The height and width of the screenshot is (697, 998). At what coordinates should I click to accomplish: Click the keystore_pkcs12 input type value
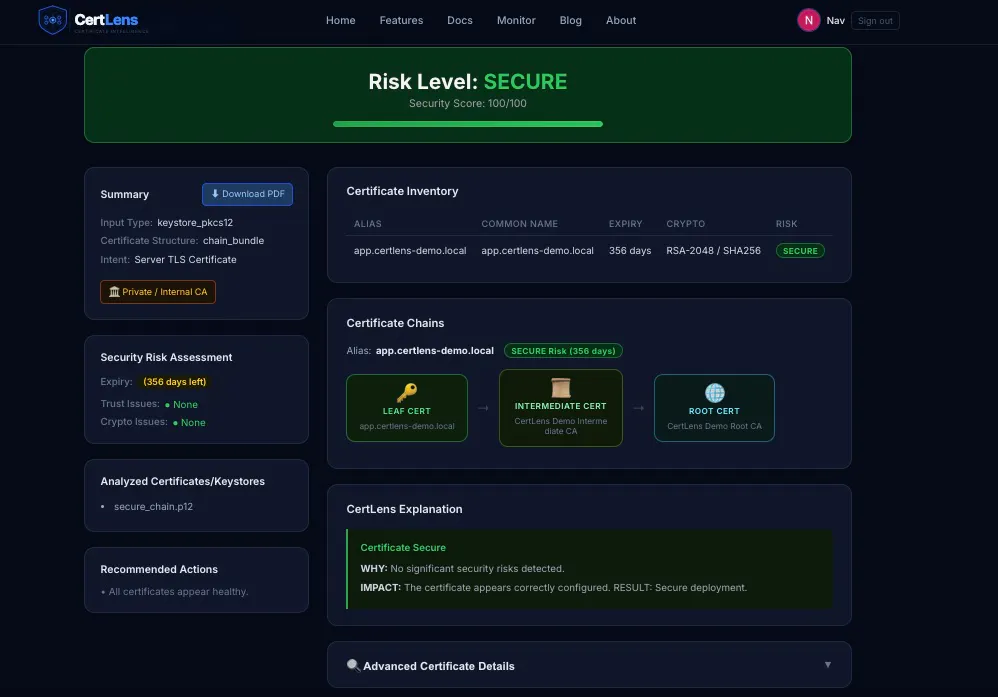[195, 223]
